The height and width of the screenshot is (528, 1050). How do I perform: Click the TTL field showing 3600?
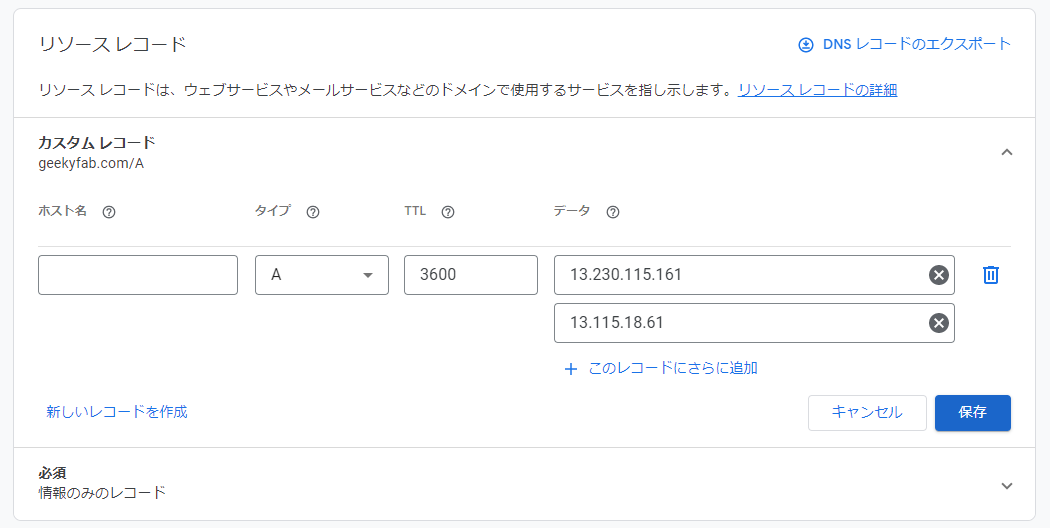471,275
